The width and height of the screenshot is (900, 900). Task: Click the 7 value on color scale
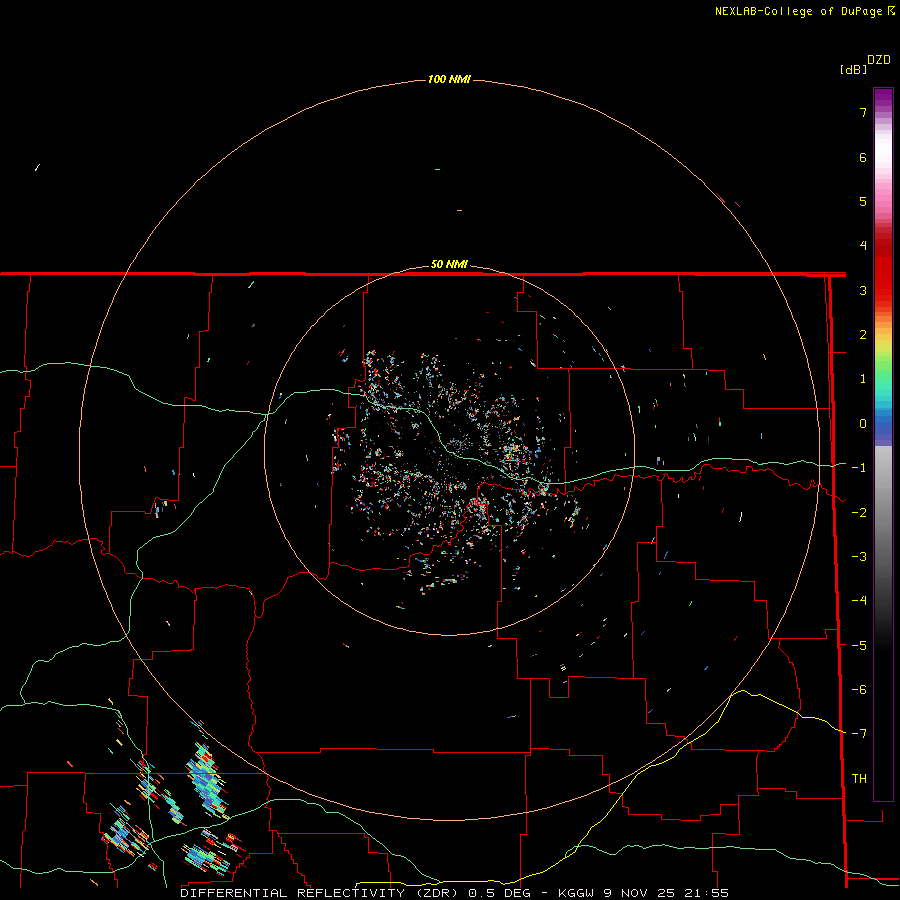click(863, 112)
